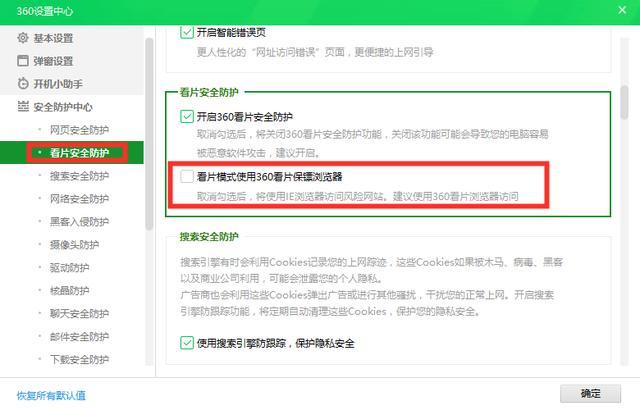Select 驱动防护 in sidebar
Screen dimensions: 640x410
(x=72, y=267)
